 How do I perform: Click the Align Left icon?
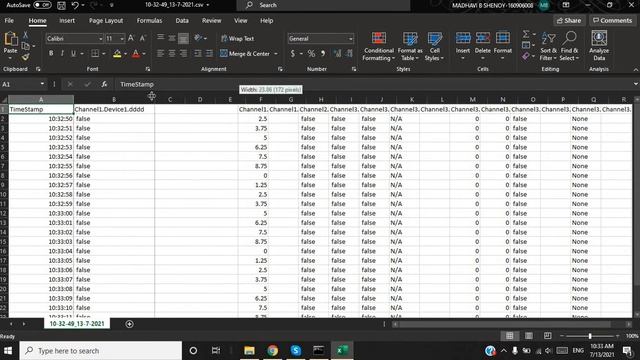click(x=160, y=53)
